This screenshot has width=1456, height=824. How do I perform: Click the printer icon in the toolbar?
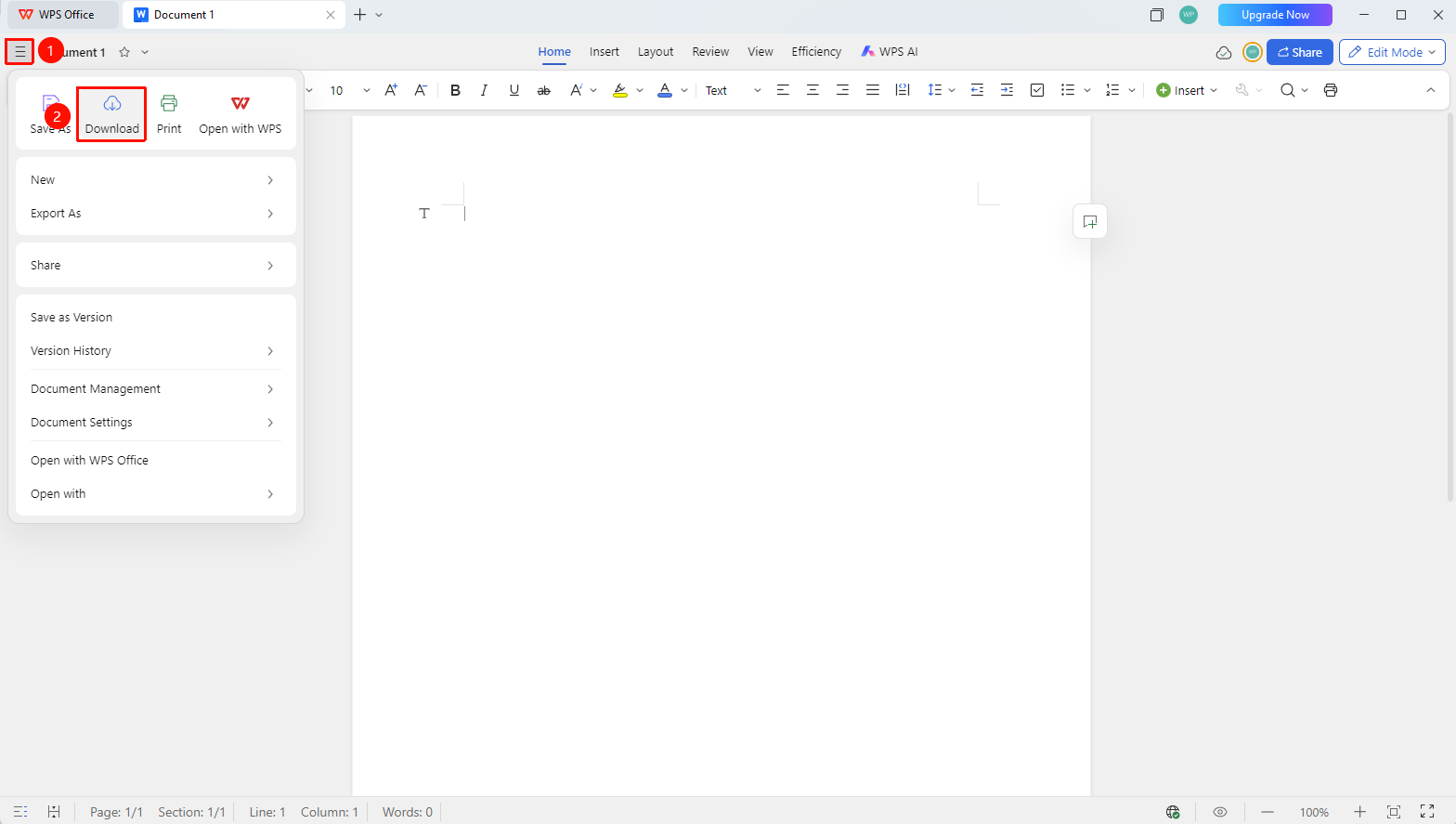tap(1331, 90)
